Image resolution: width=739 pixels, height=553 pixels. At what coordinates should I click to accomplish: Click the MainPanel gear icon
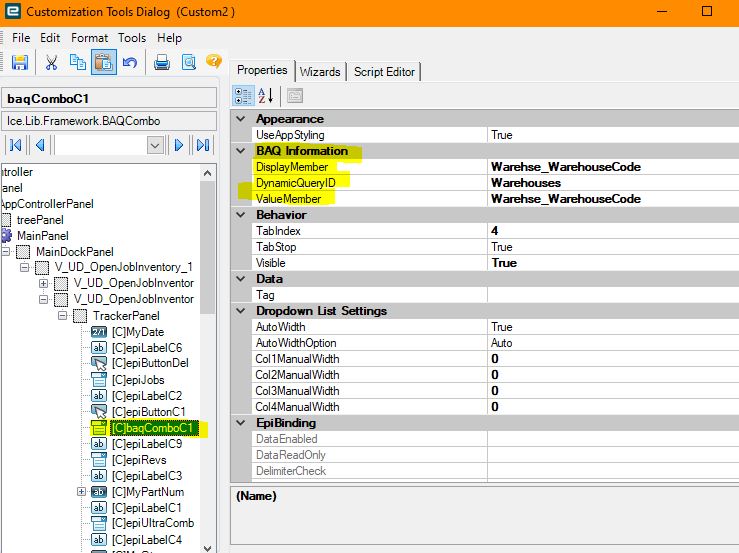pyautogui.click(x=7, y=235)
